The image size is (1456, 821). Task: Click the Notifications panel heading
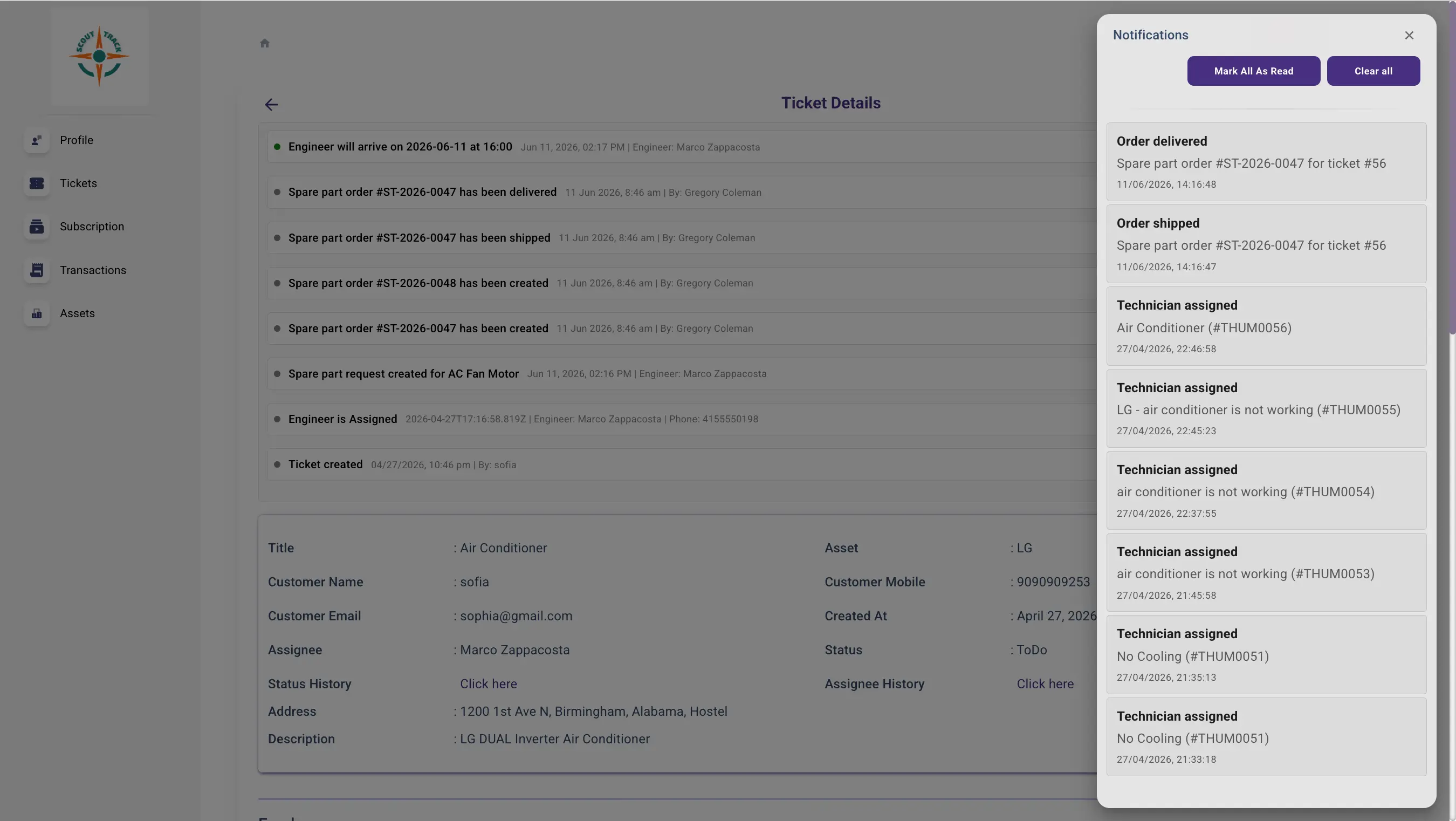pyautogui.click(x=1151, y=35)
